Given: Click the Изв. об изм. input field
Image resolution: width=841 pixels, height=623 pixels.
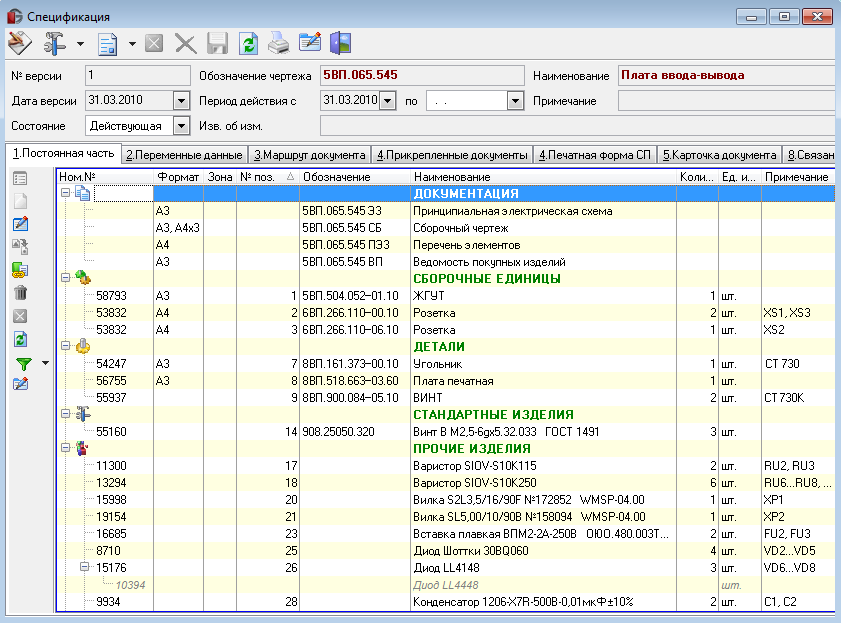Looking at the screenshot, I should 577,126.
